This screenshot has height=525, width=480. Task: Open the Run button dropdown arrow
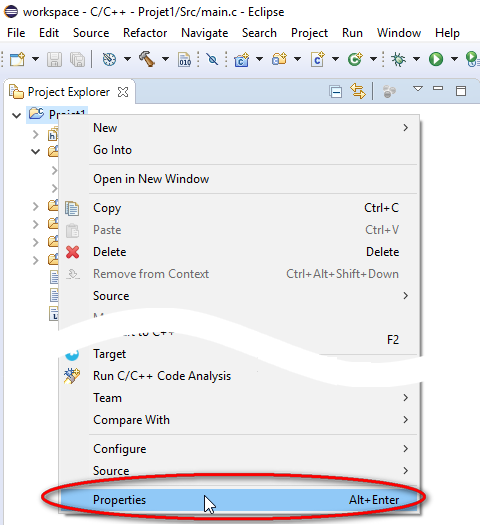click(x=454, y=59)
